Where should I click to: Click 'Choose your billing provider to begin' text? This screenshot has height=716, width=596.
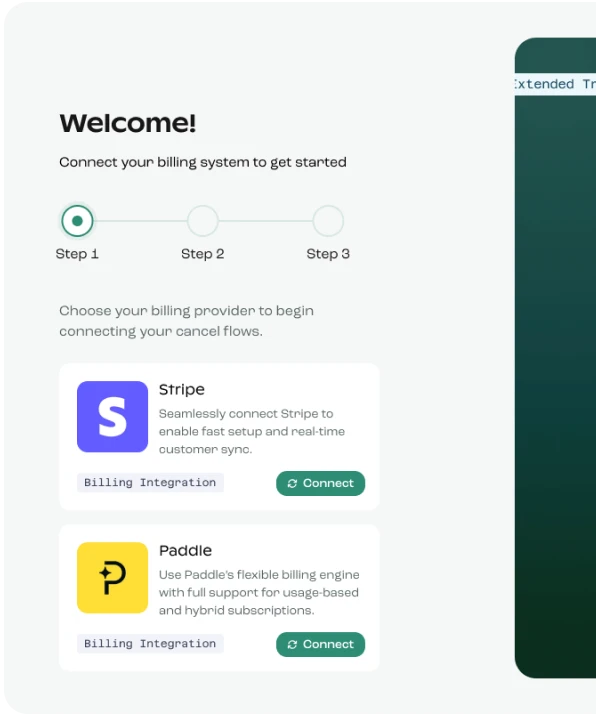[x=186, y=311]
